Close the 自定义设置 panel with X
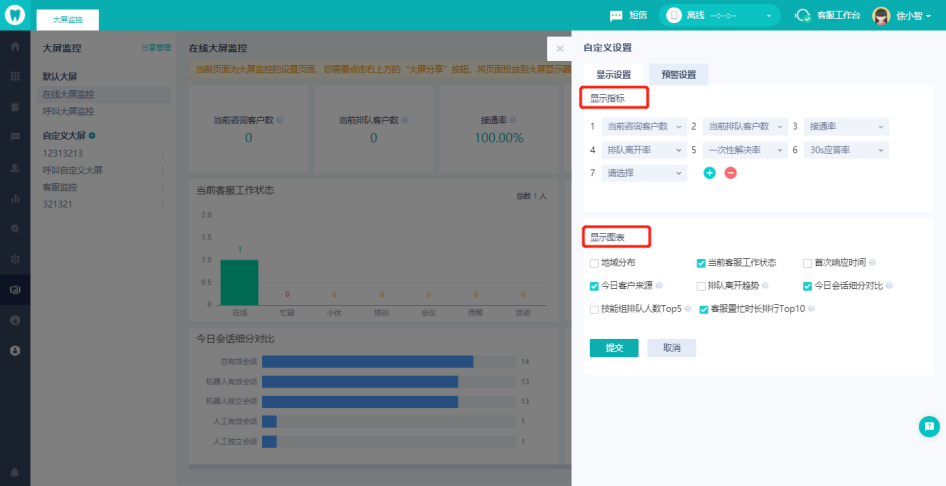The image size is (946, 486). (x=560, y=48)
